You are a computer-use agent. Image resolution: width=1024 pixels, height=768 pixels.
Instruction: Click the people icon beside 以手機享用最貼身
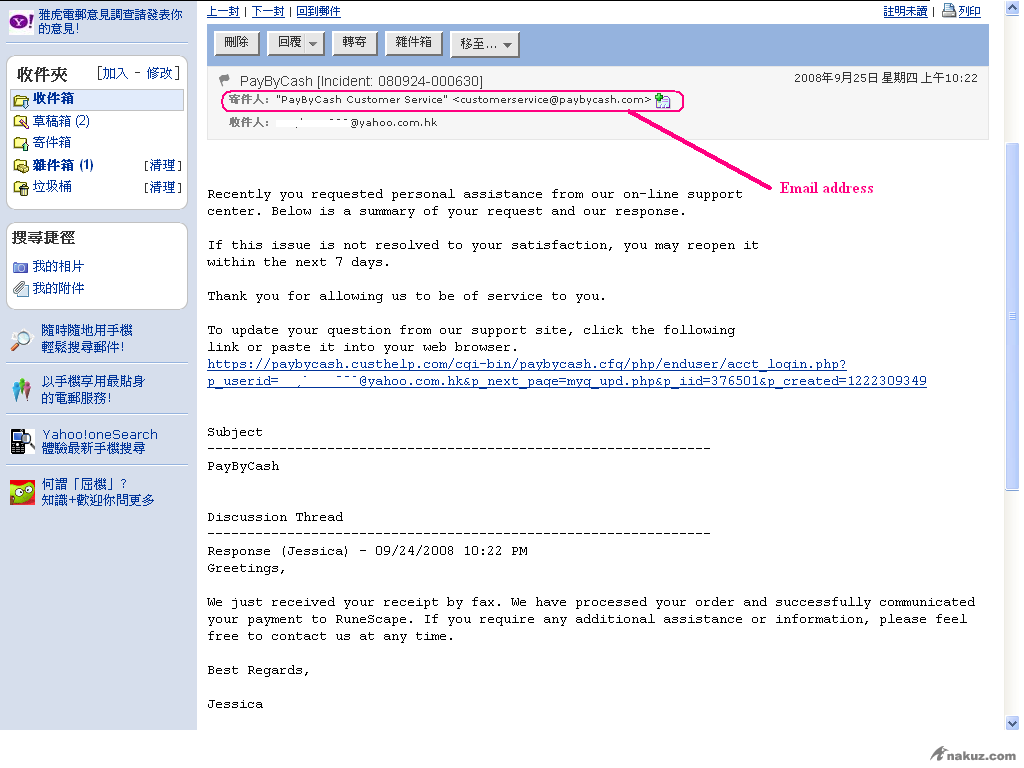(x=22, y=390)
